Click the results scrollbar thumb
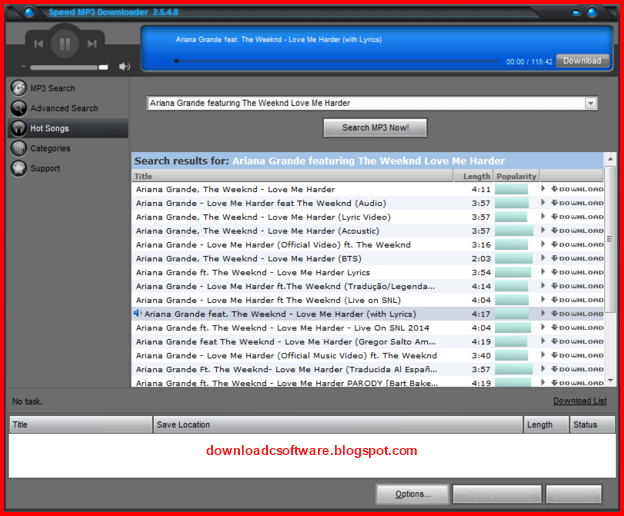624x516 pixels. click(610, 239)
